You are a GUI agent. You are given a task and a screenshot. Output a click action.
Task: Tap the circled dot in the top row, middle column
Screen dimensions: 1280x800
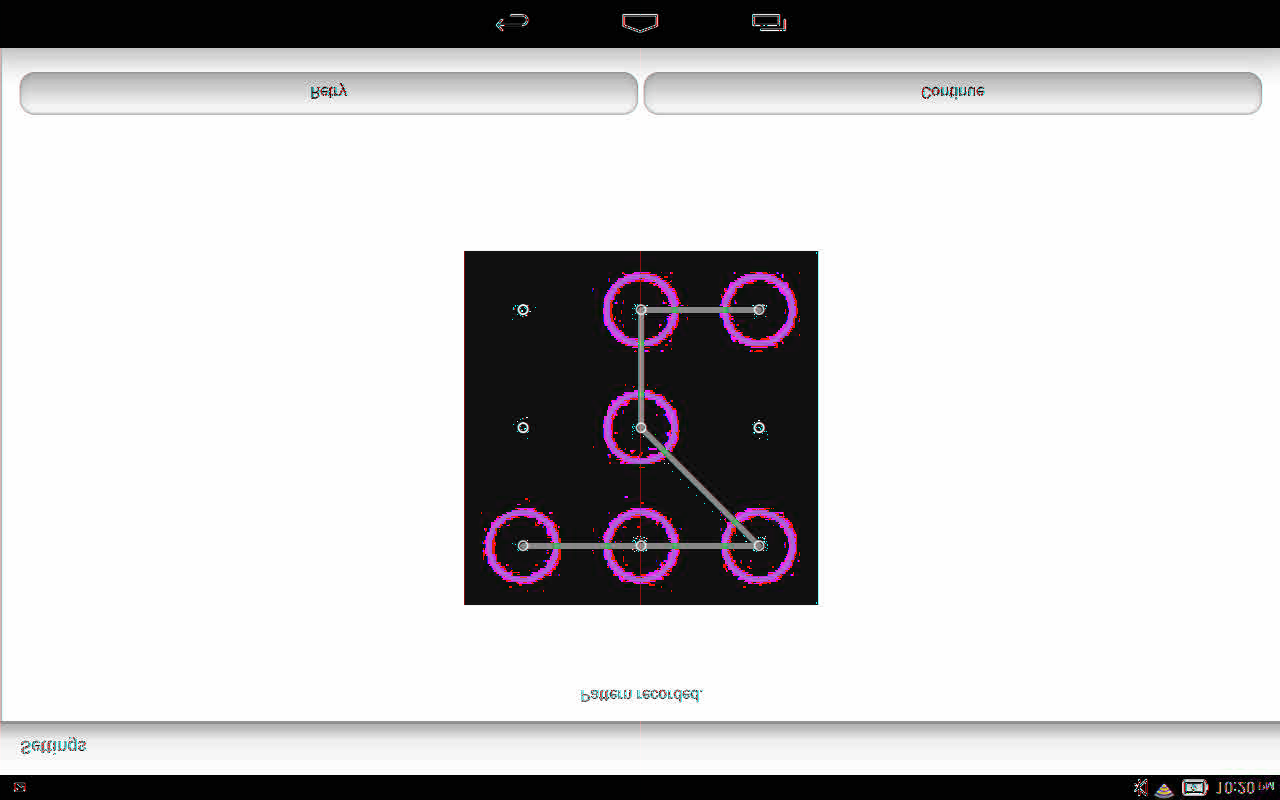pyautogui.click(x=641, y=310)
